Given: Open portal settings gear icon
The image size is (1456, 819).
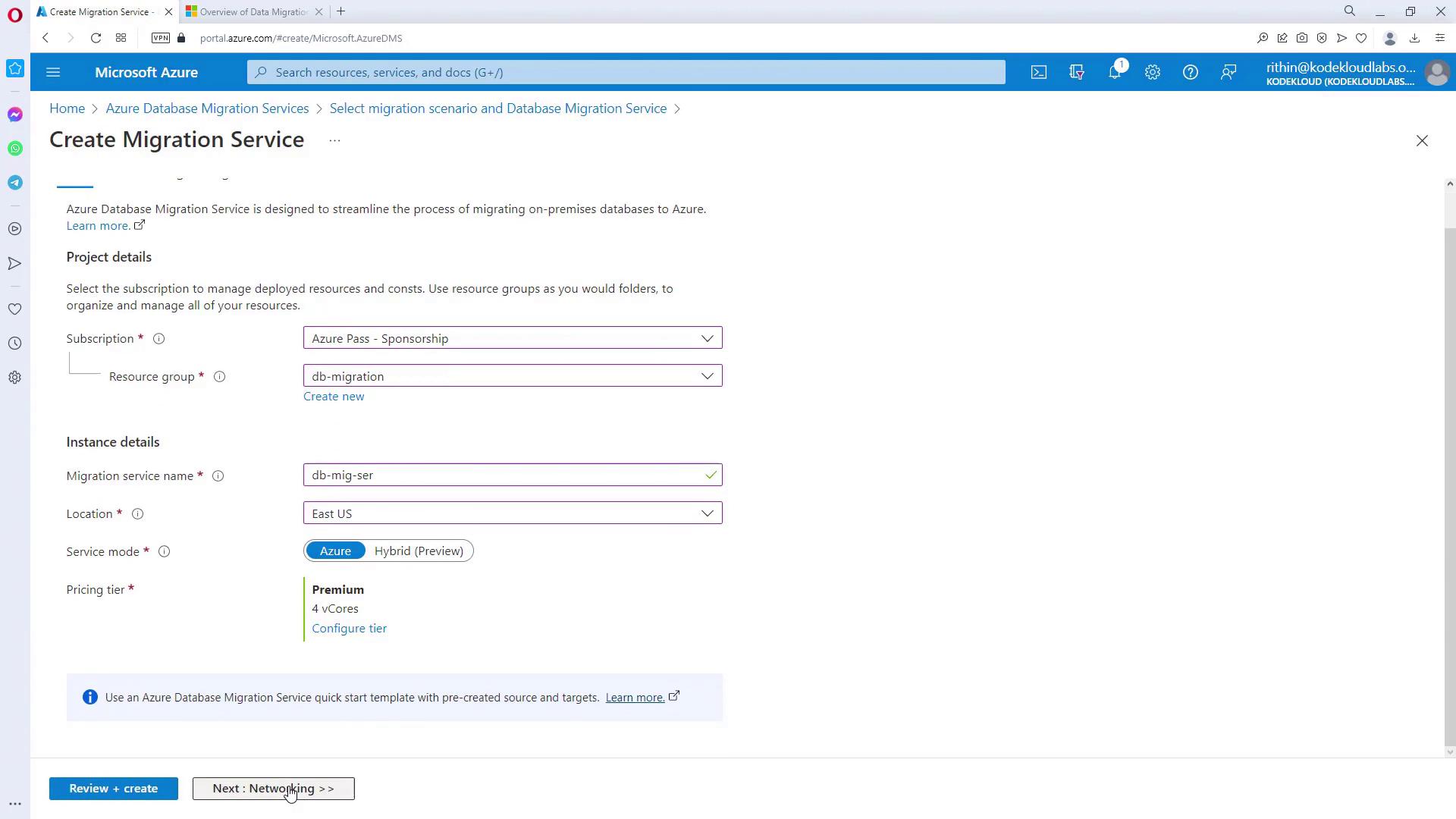Looking at the screenshot, I should click(x=1152, y=72).
